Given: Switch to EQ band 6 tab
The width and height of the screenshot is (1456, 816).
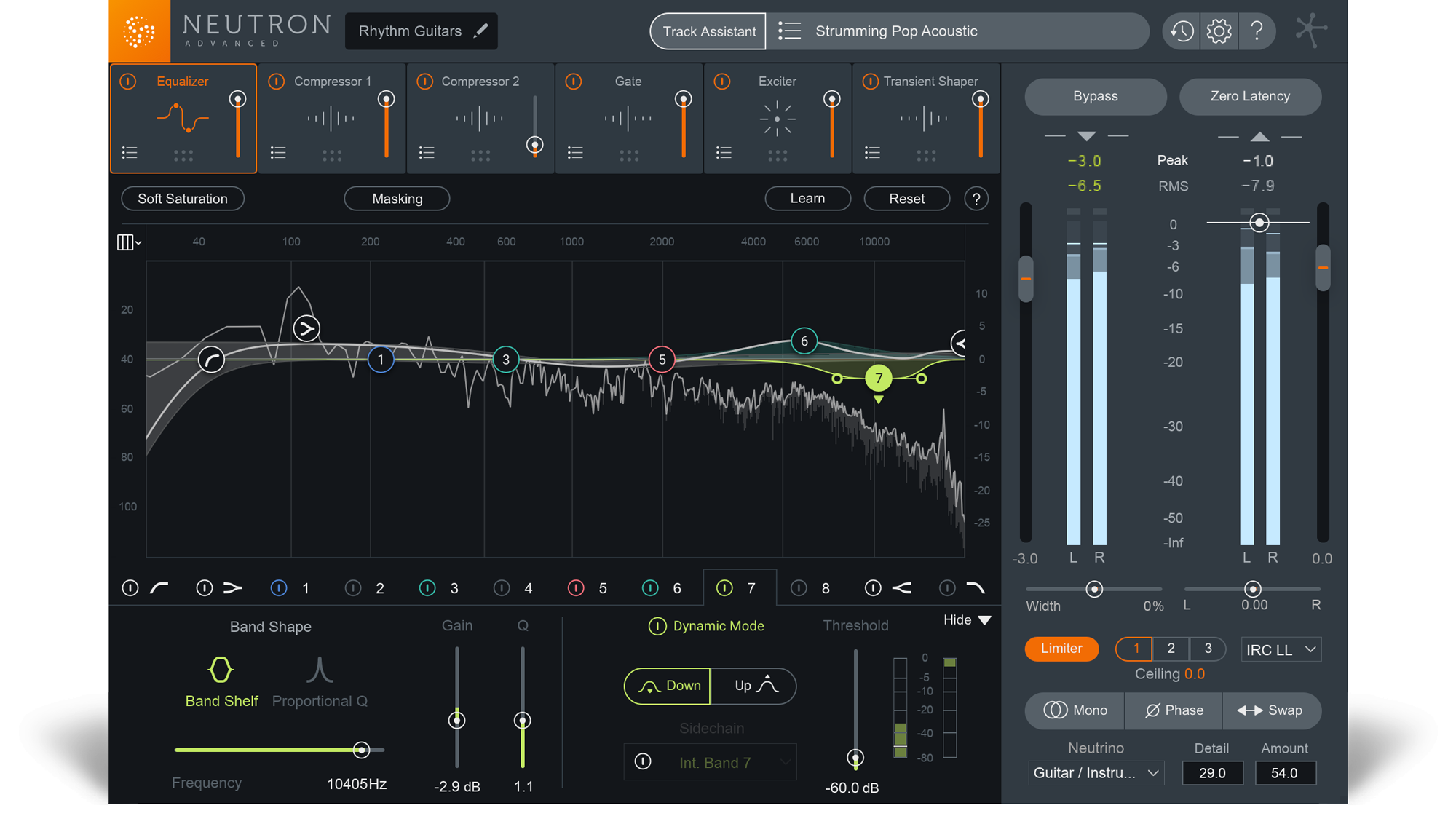Looking at the screenshot, I should point(677,588).
